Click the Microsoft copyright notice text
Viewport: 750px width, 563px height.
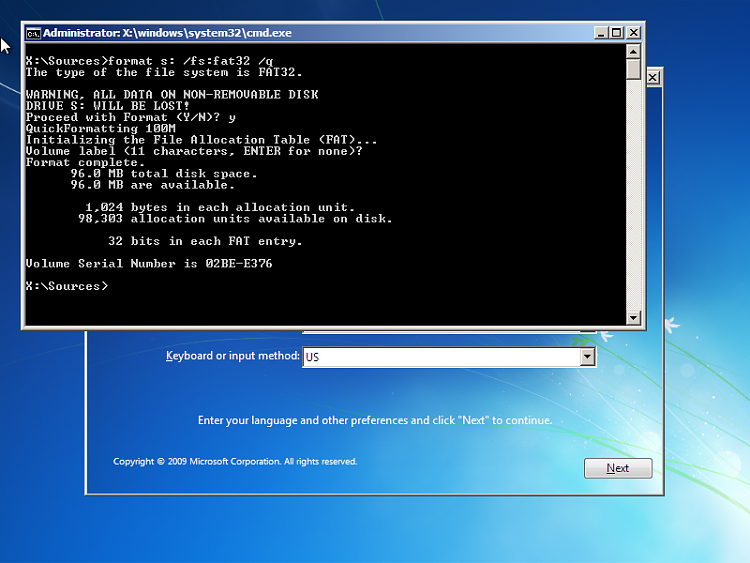235,462
